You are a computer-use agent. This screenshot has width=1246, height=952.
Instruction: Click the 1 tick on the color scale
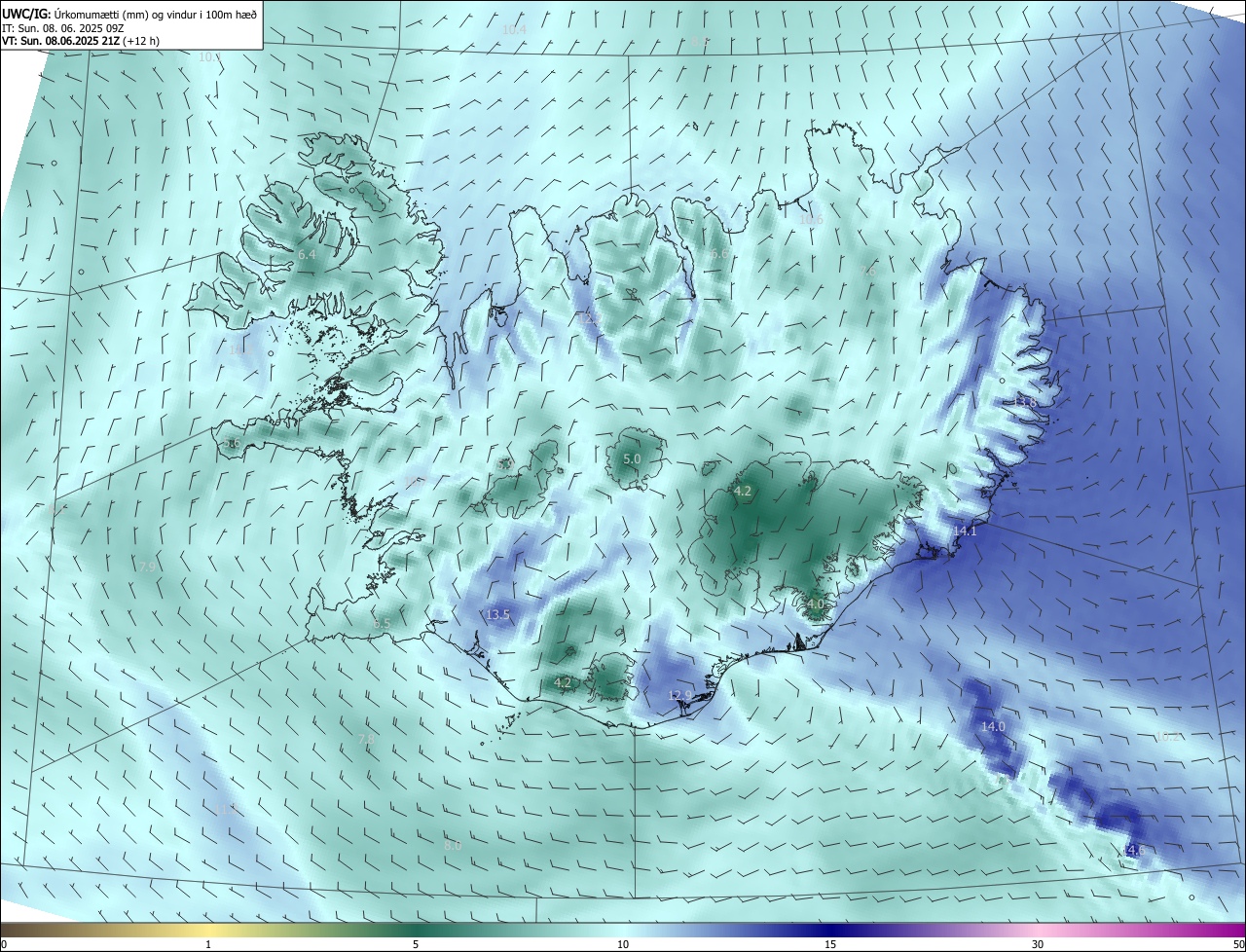tap(208, 944)
